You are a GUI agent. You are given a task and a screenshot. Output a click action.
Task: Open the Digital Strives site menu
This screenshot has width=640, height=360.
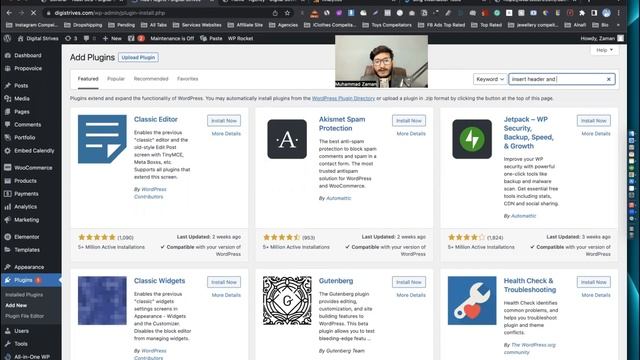coord(38,38)
